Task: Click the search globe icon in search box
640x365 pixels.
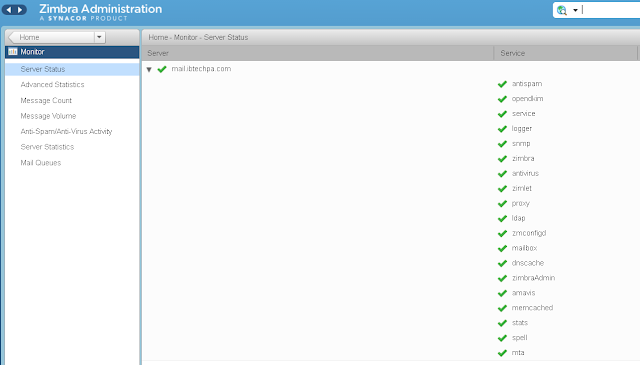Action: (x=562, y=10)
